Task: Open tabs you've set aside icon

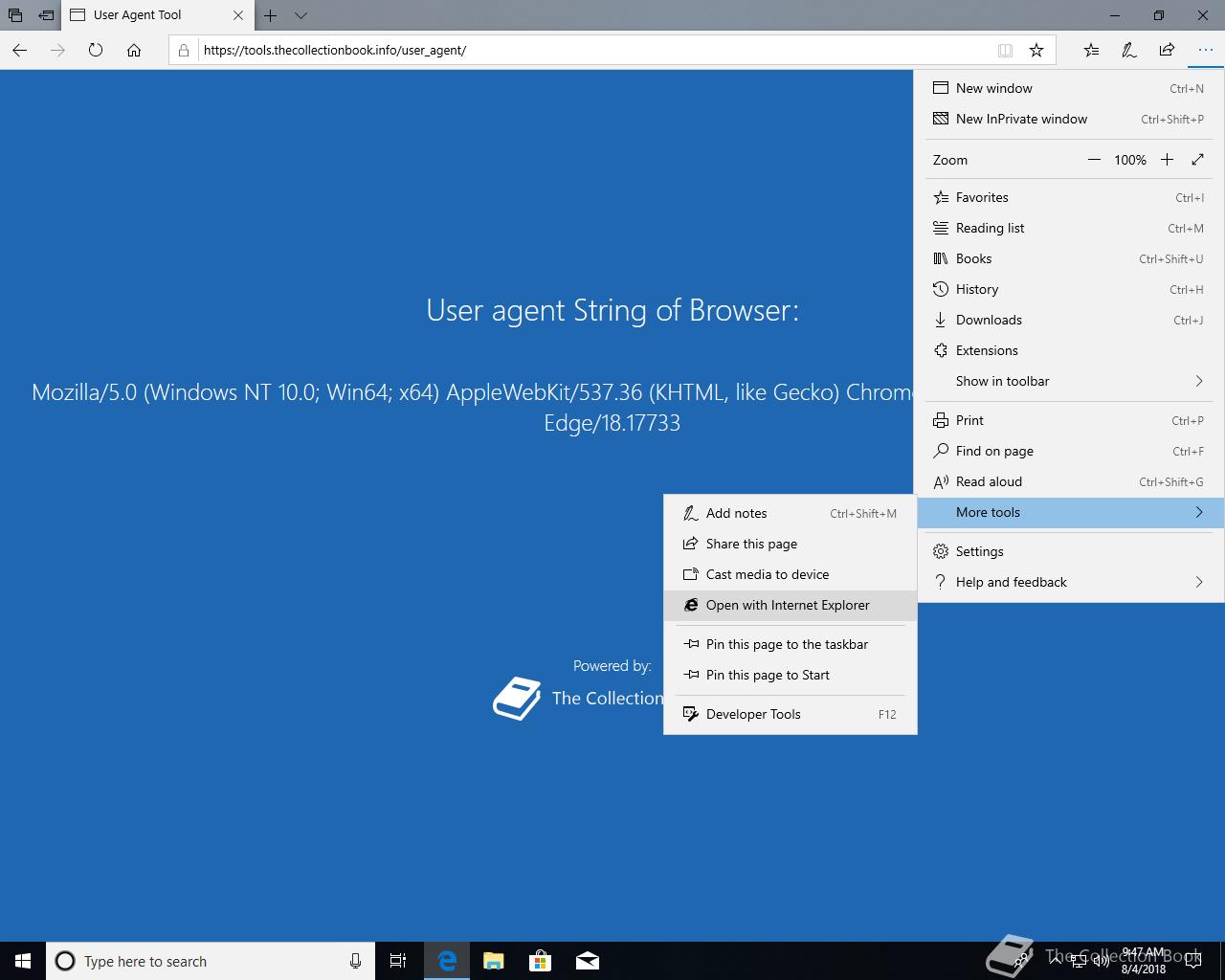Action: click(15, 15)
